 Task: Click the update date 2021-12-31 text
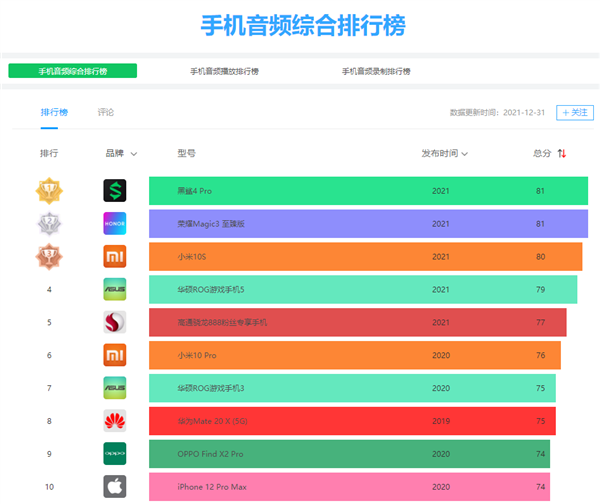(524, 113)
